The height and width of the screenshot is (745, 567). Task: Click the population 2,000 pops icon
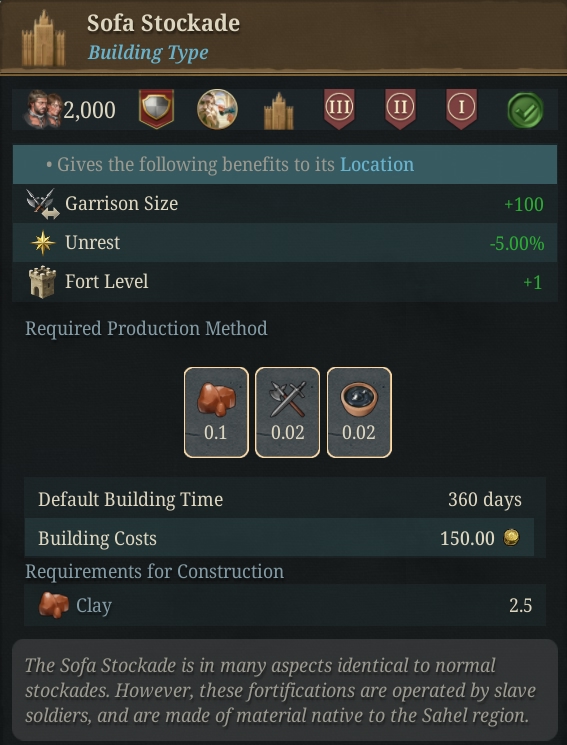click(x=43, y=110)
